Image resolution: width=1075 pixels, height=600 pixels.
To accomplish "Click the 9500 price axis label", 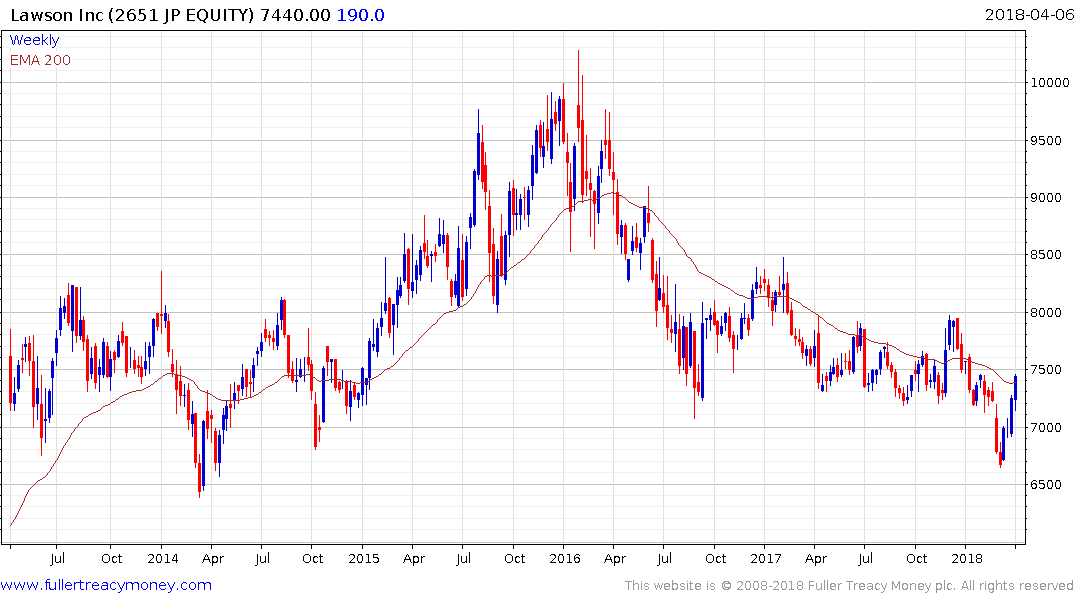I will click(1046, 141).
